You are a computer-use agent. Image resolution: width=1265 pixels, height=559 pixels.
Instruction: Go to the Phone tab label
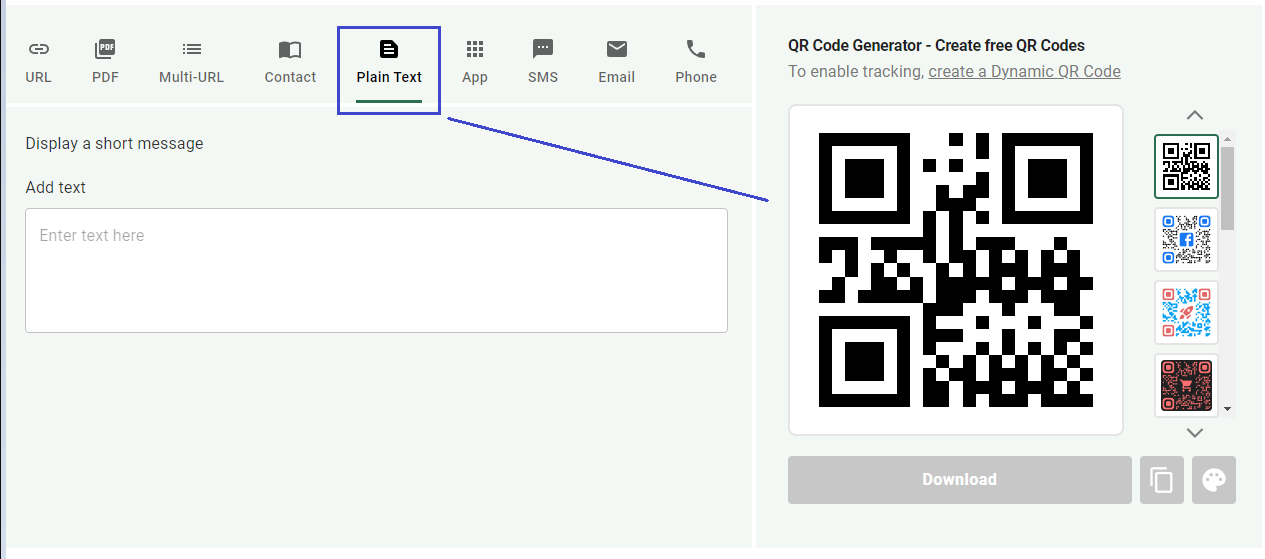point(696,77)
